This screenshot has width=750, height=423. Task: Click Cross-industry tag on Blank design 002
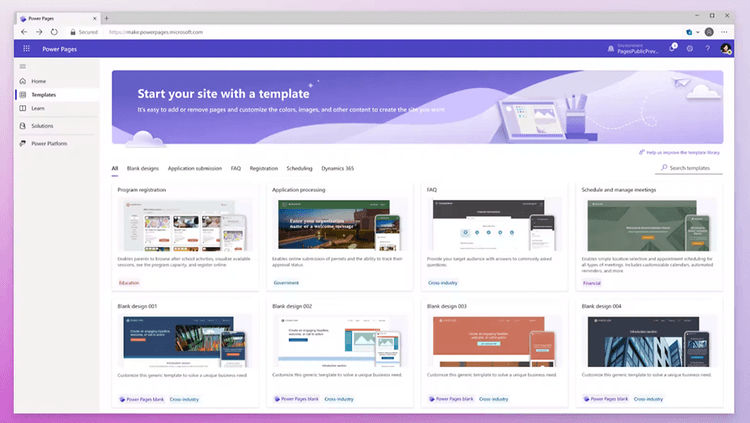pyautogui.click(x=339, y=399)
